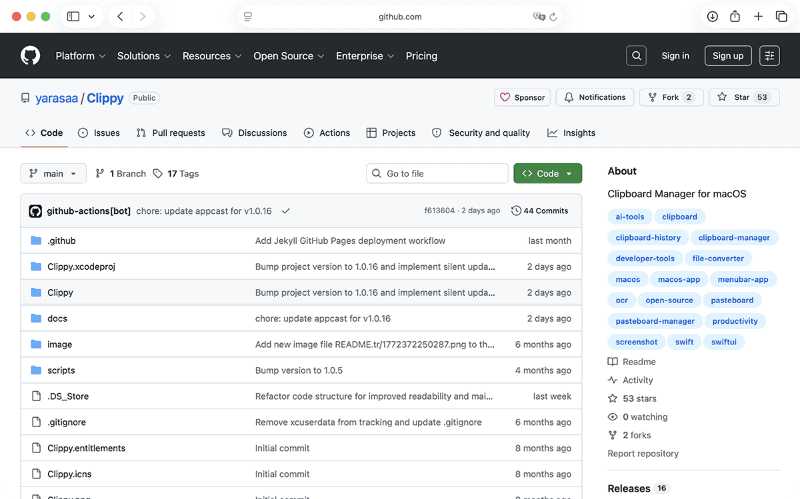Viewport: 800px width, 499px height.
Task: Click the .DS_Store file icon
Action: click(x=36, y=396)
